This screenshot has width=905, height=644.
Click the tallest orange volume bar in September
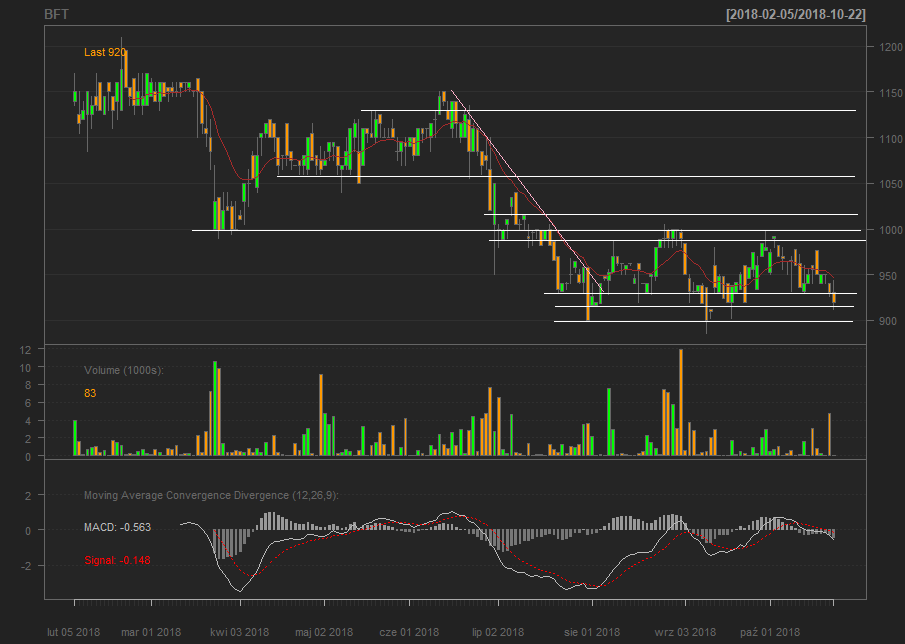[681, 402]
